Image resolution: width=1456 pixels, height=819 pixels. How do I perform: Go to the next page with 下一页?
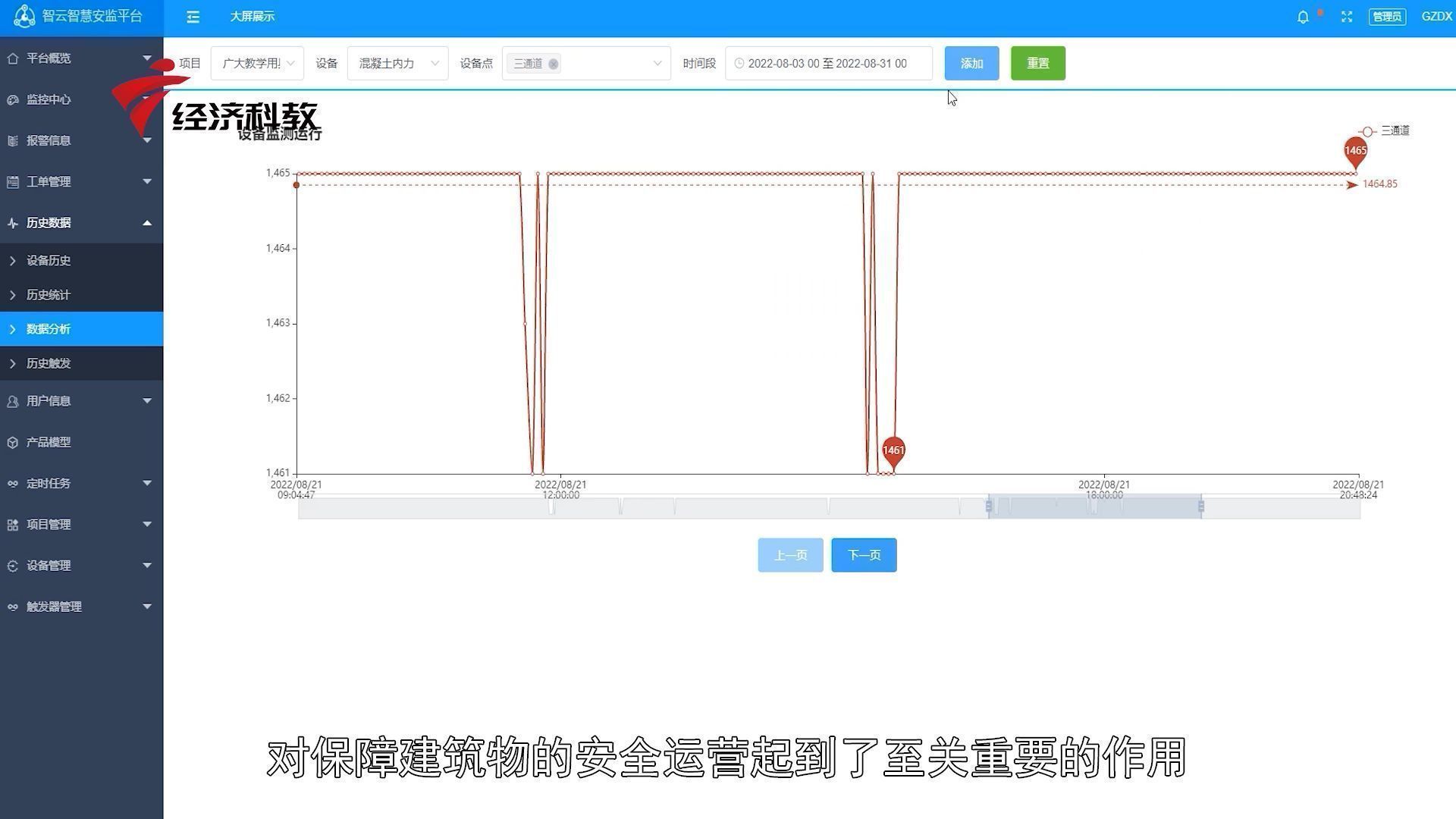coord(863,554)
